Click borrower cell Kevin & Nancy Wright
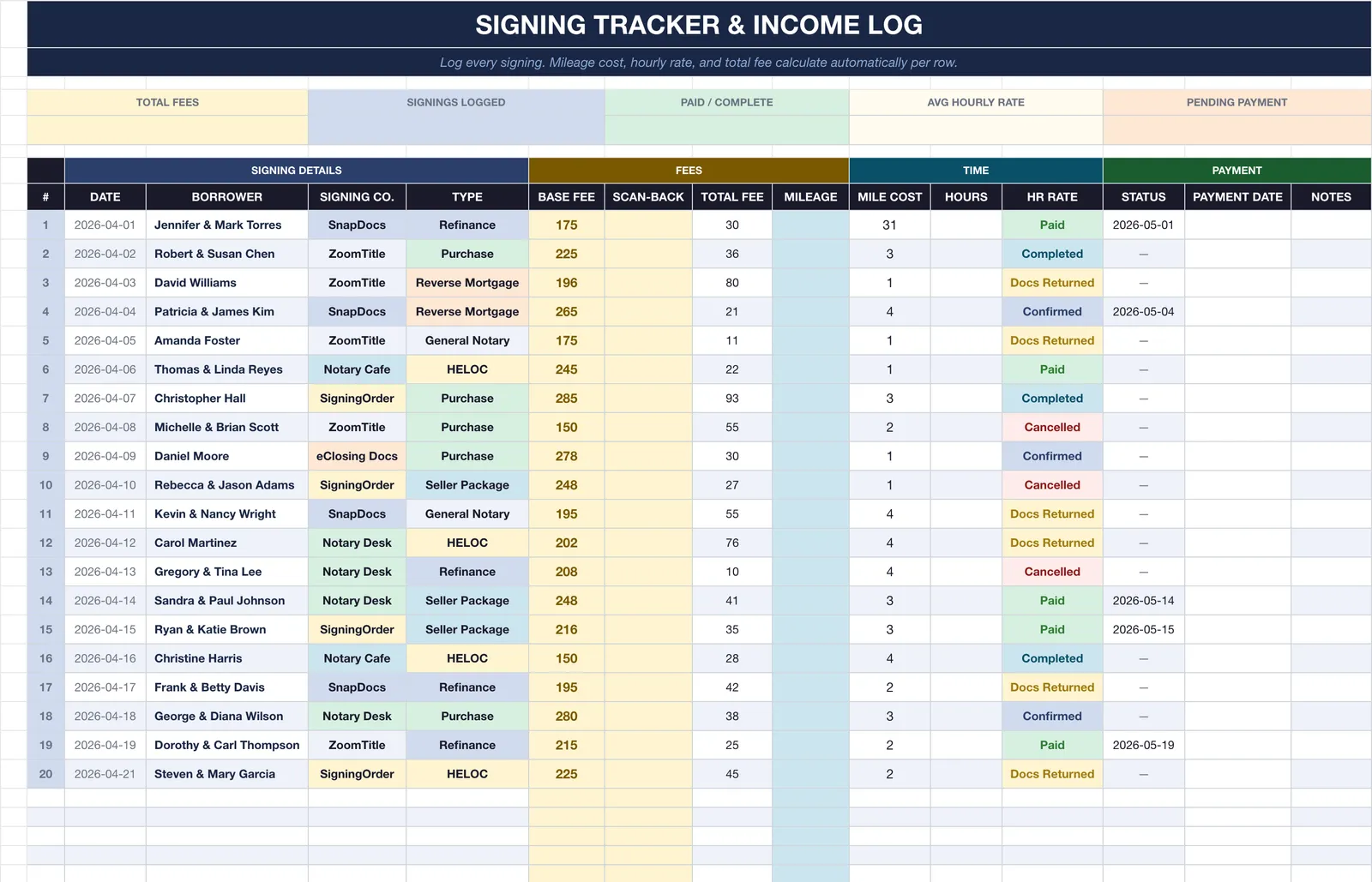 tap(227, 514)
